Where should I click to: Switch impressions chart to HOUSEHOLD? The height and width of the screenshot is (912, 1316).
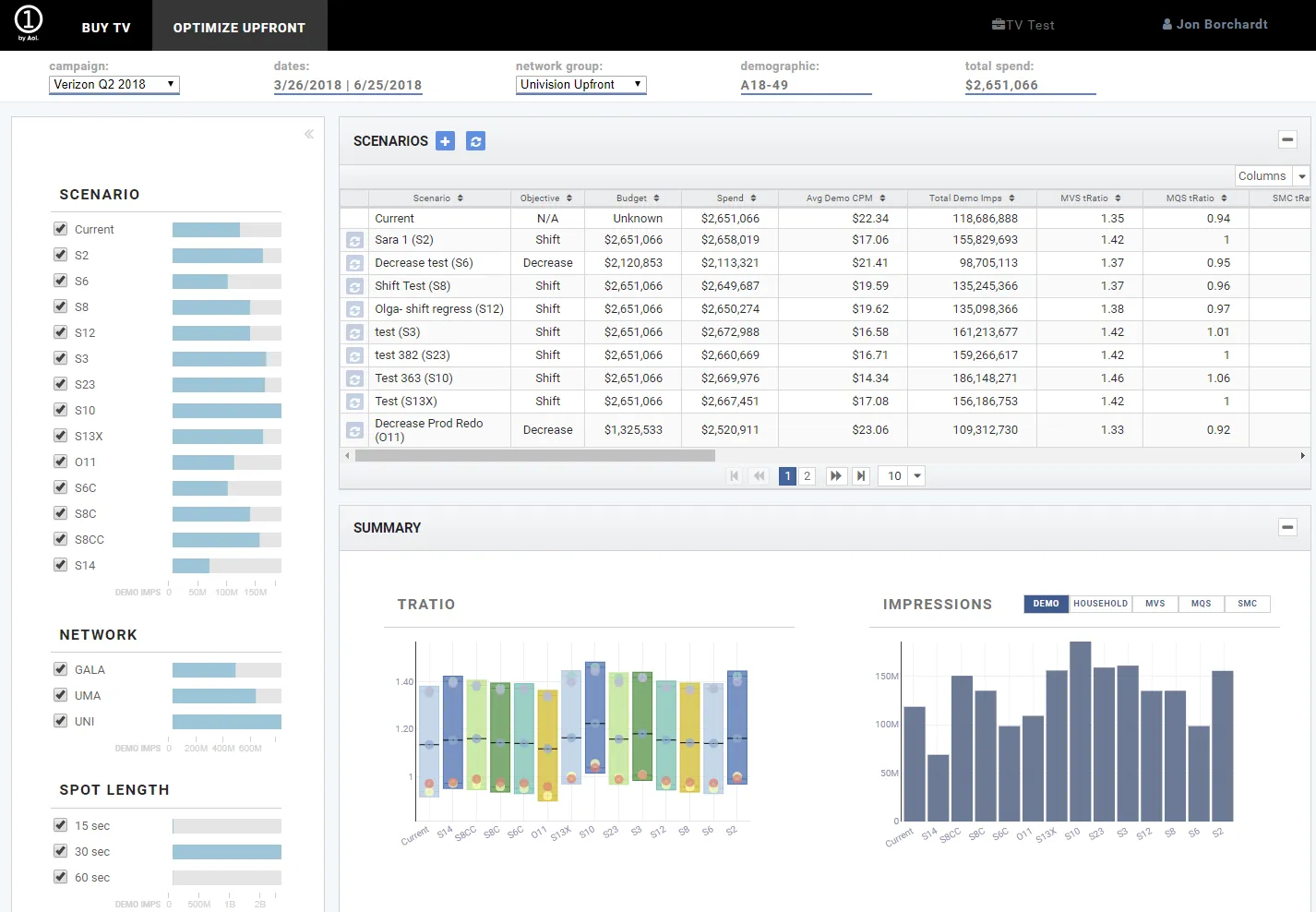pyautogui.click(x=1101, y=604)
